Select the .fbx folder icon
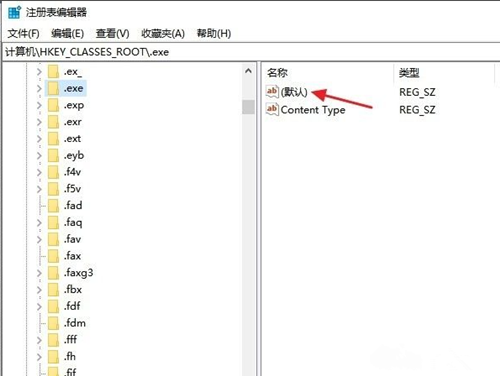This screenshot has height=376, width=500. pos(53,290)
